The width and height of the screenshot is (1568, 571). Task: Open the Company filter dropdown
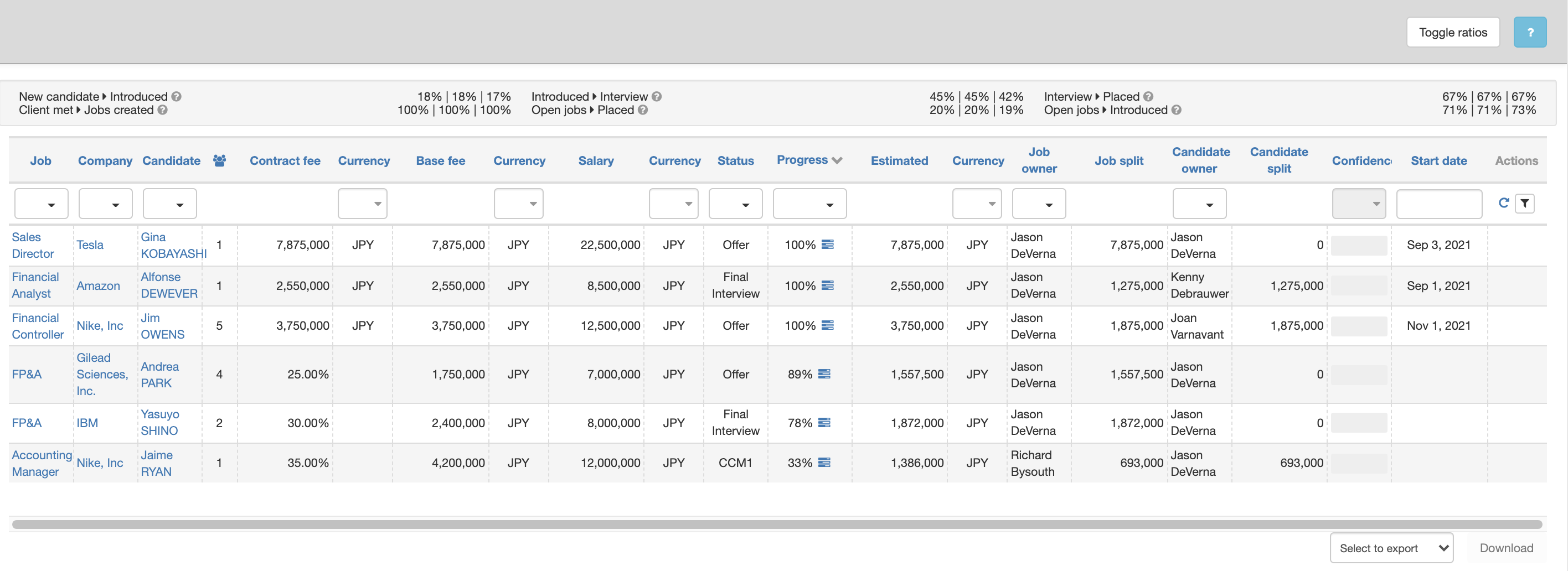(x=106, y=204)
